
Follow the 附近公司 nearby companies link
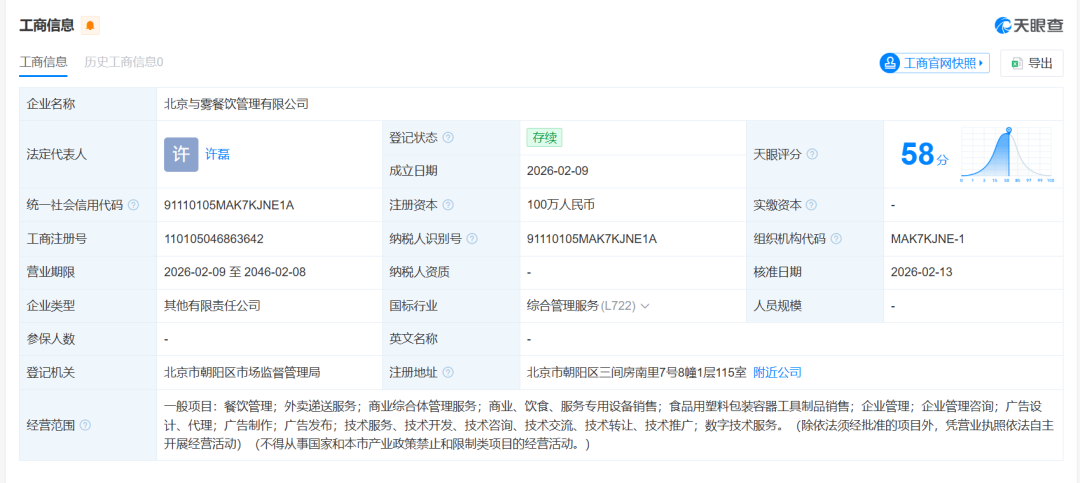coord(777,373)
